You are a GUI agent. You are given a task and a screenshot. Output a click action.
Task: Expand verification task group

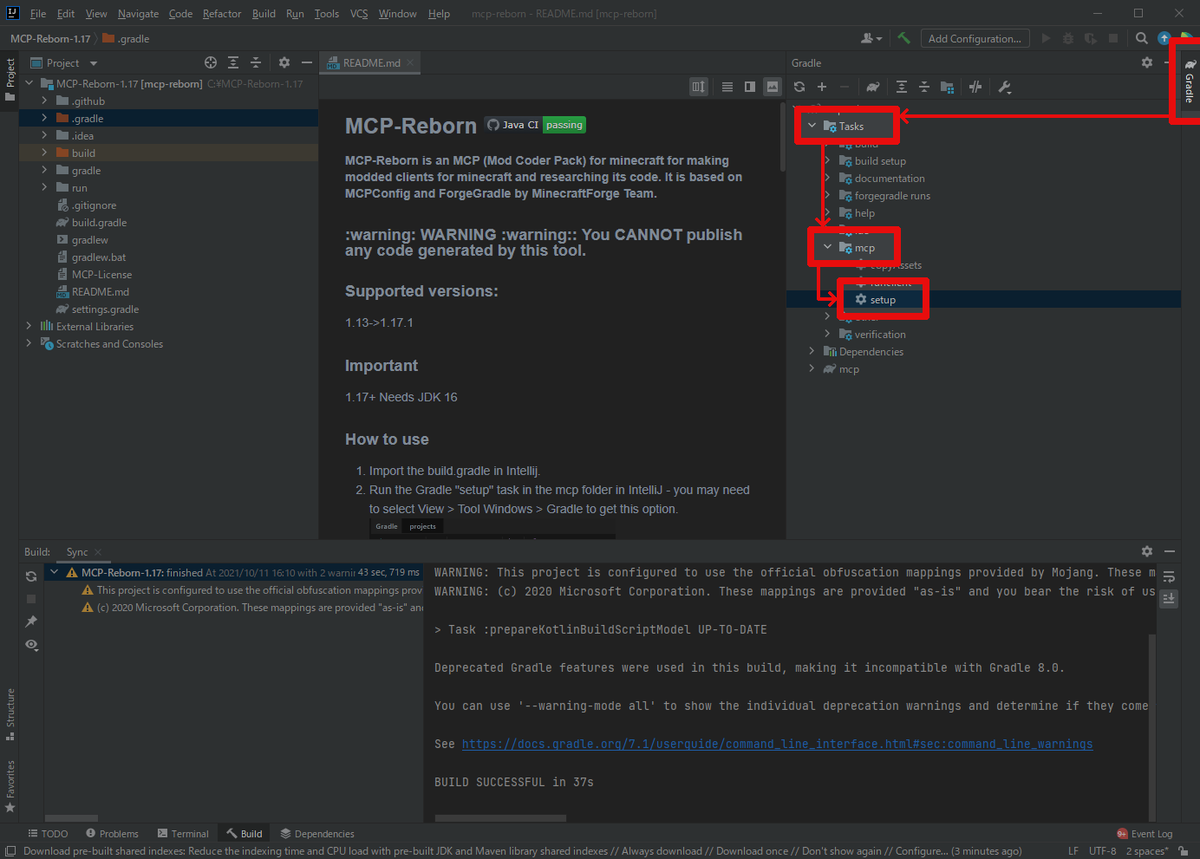point(827,334)
